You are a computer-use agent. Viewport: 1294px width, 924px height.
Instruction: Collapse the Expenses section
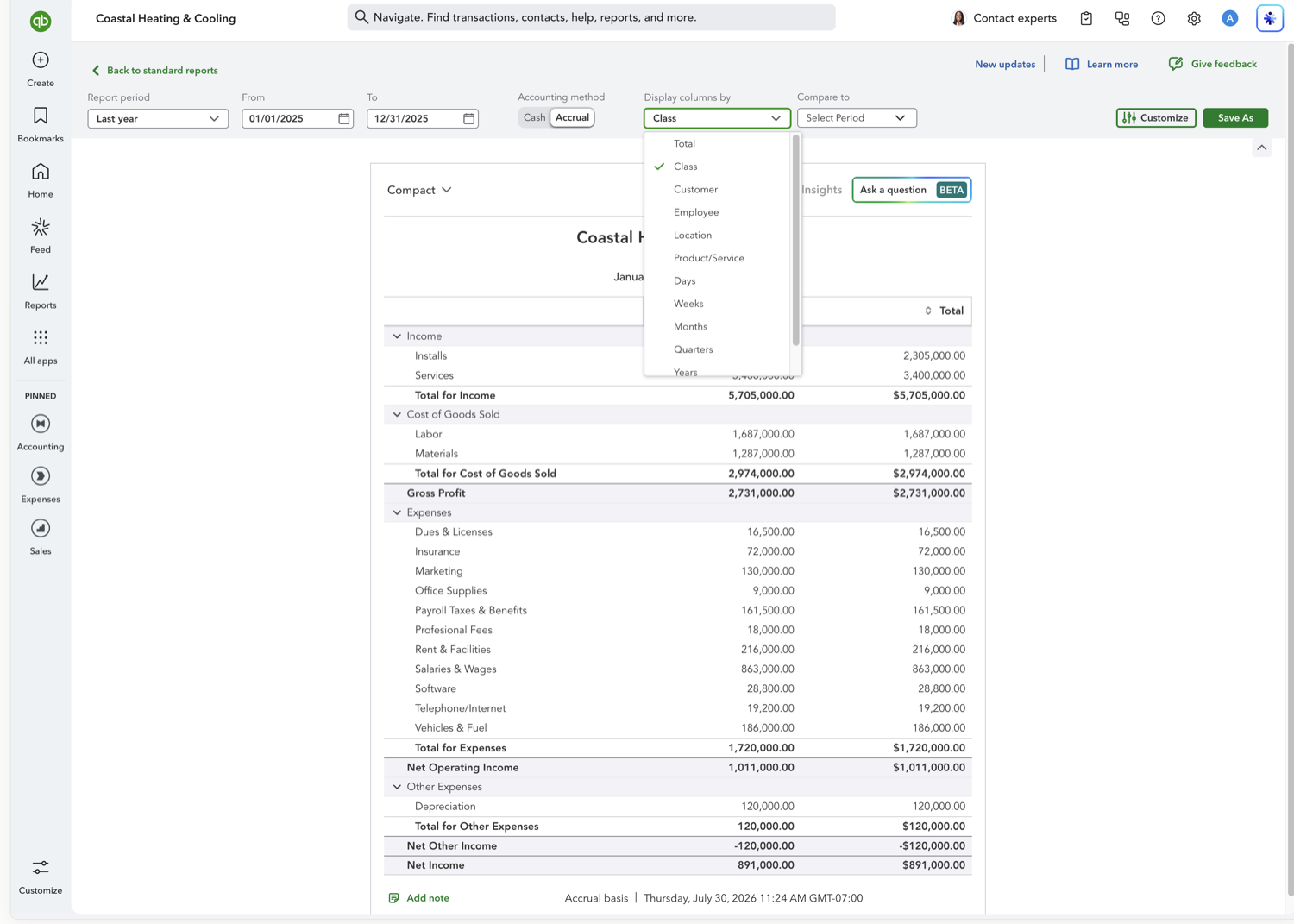pyautogui.click(x=397, y=512)
